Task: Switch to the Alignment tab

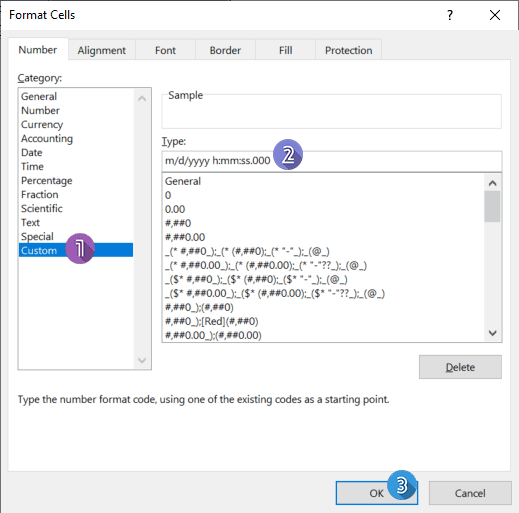Action: click(x=102, y=50)
